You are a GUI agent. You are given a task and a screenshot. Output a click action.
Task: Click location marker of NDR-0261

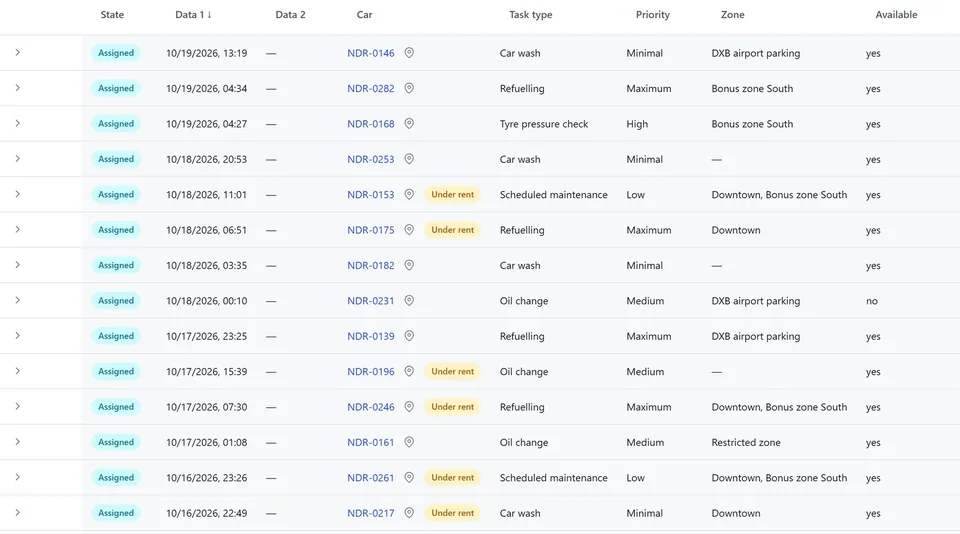tap(409, 478)
